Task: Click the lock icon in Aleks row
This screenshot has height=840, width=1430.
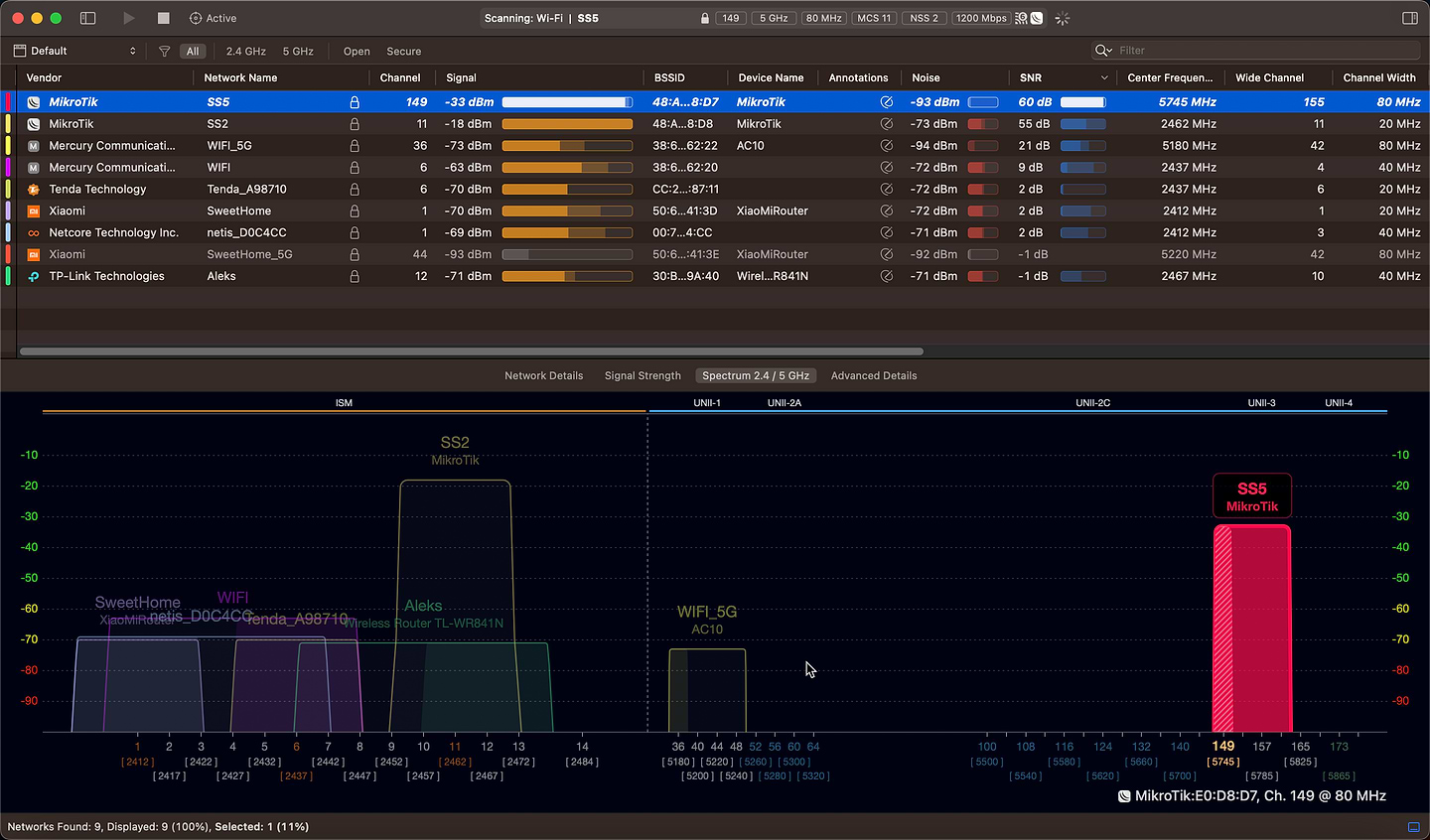Action: click(355, 276)
